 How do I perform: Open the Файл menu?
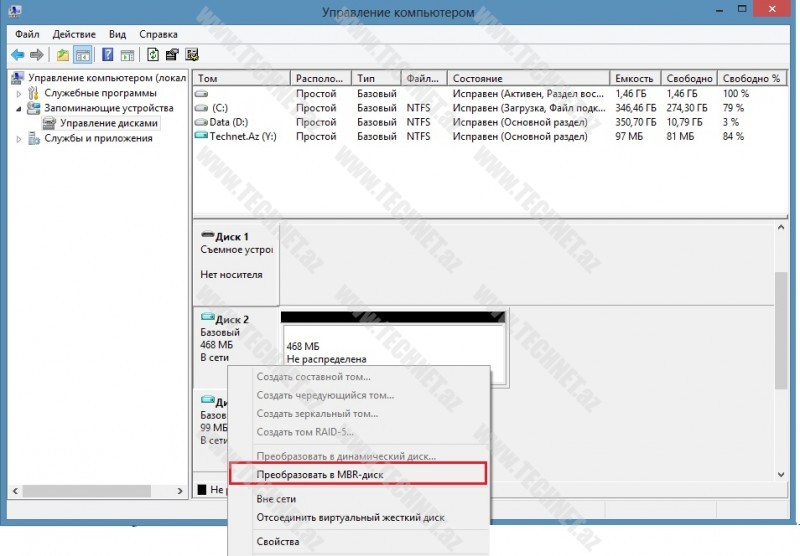click(27, 34)
